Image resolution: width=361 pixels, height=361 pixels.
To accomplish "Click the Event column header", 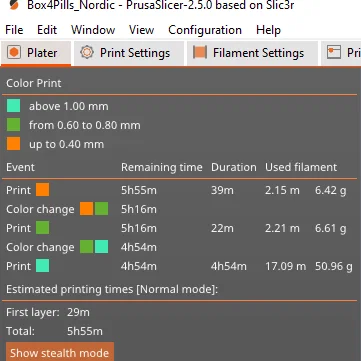I will point(20,167).
